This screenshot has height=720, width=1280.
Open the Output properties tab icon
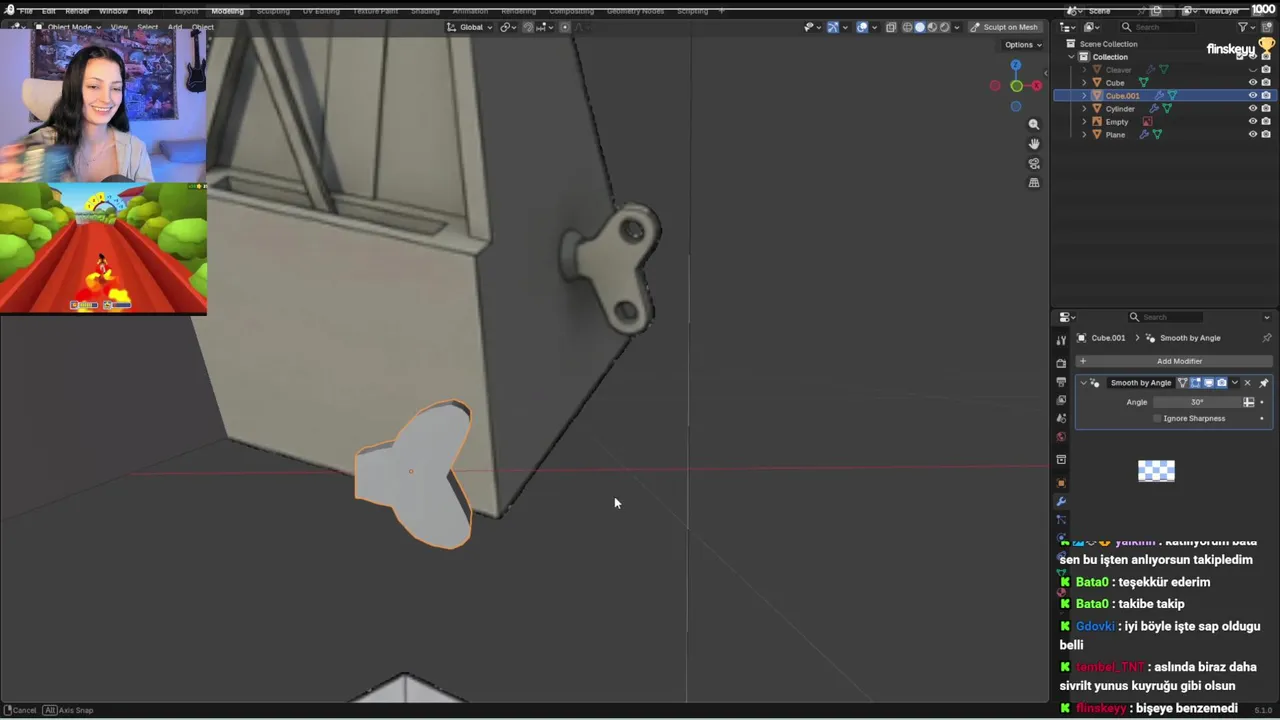click(x=1061, y=382)
